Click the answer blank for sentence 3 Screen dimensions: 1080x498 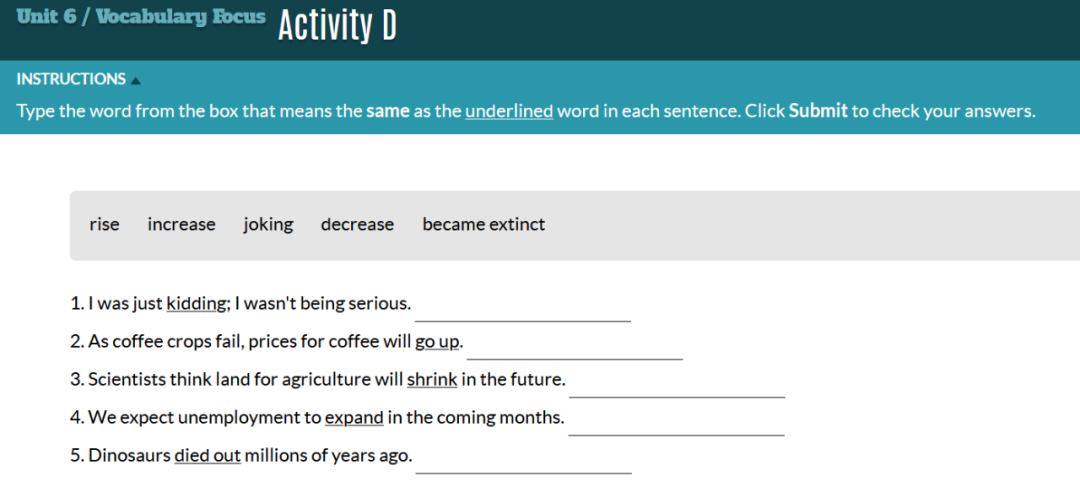point(677,384)
